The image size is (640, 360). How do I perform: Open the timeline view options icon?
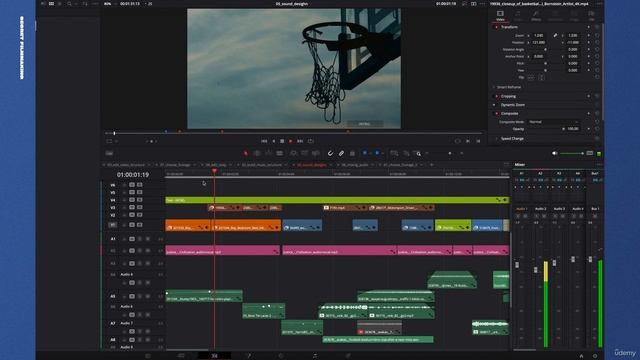click(109, 153)
